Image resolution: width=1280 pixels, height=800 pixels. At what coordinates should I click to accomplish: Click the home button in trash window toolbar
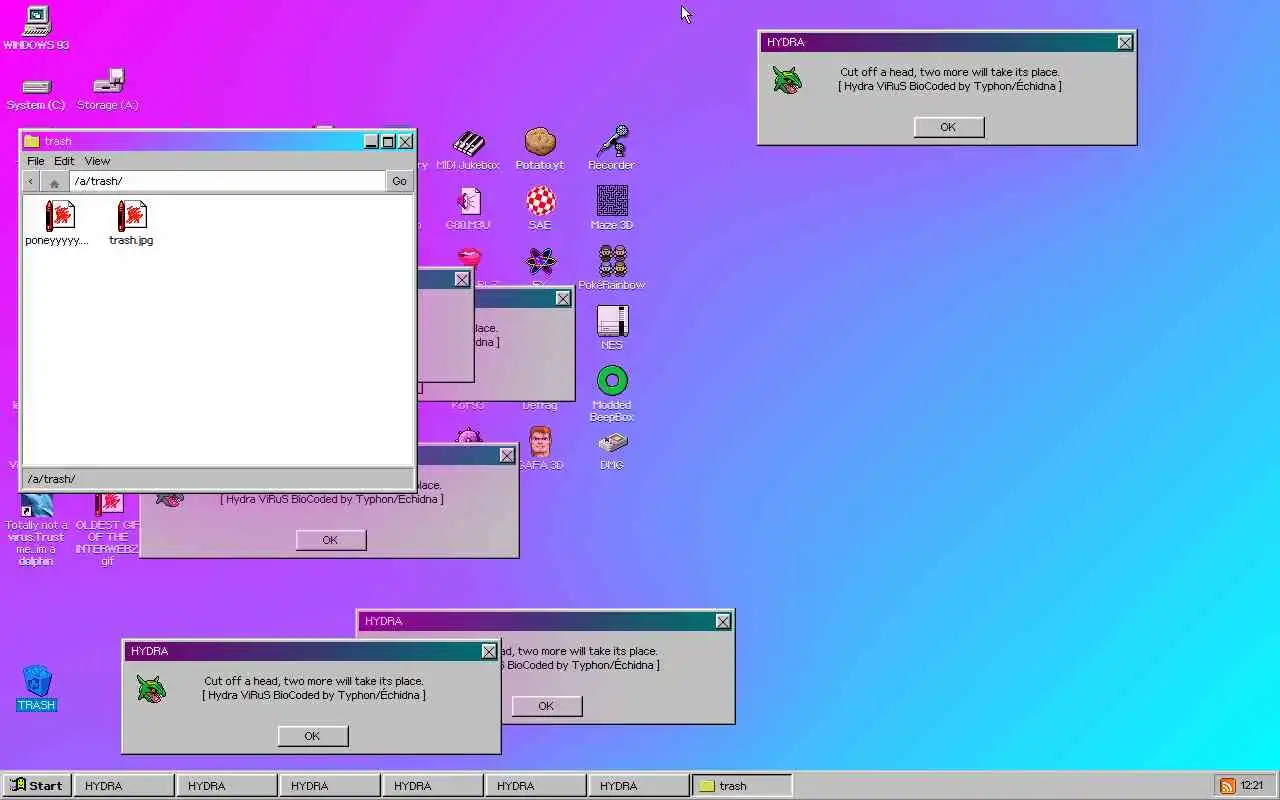coord(54,182)
